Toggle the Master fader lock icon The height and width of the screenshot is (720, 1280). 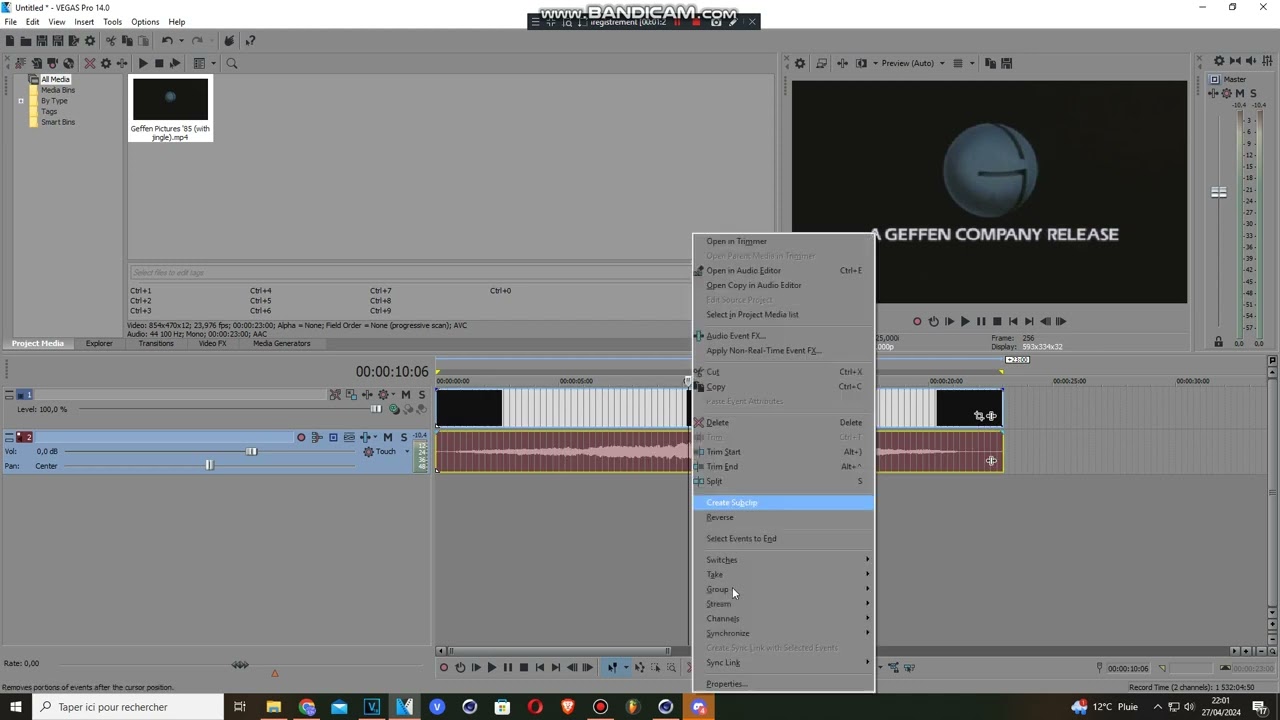(1218, 342)
